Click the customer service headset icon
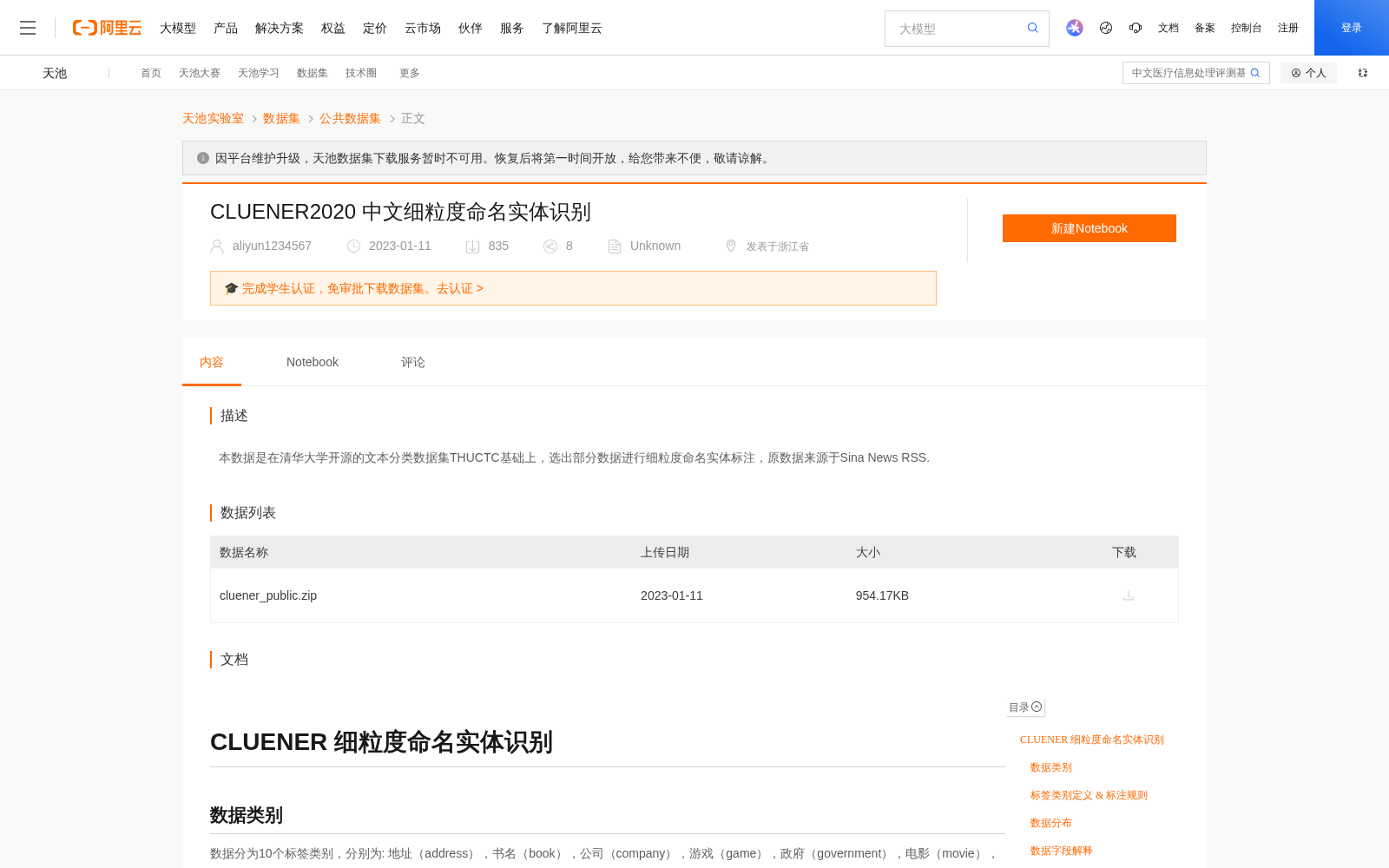 click(1136, 28)
